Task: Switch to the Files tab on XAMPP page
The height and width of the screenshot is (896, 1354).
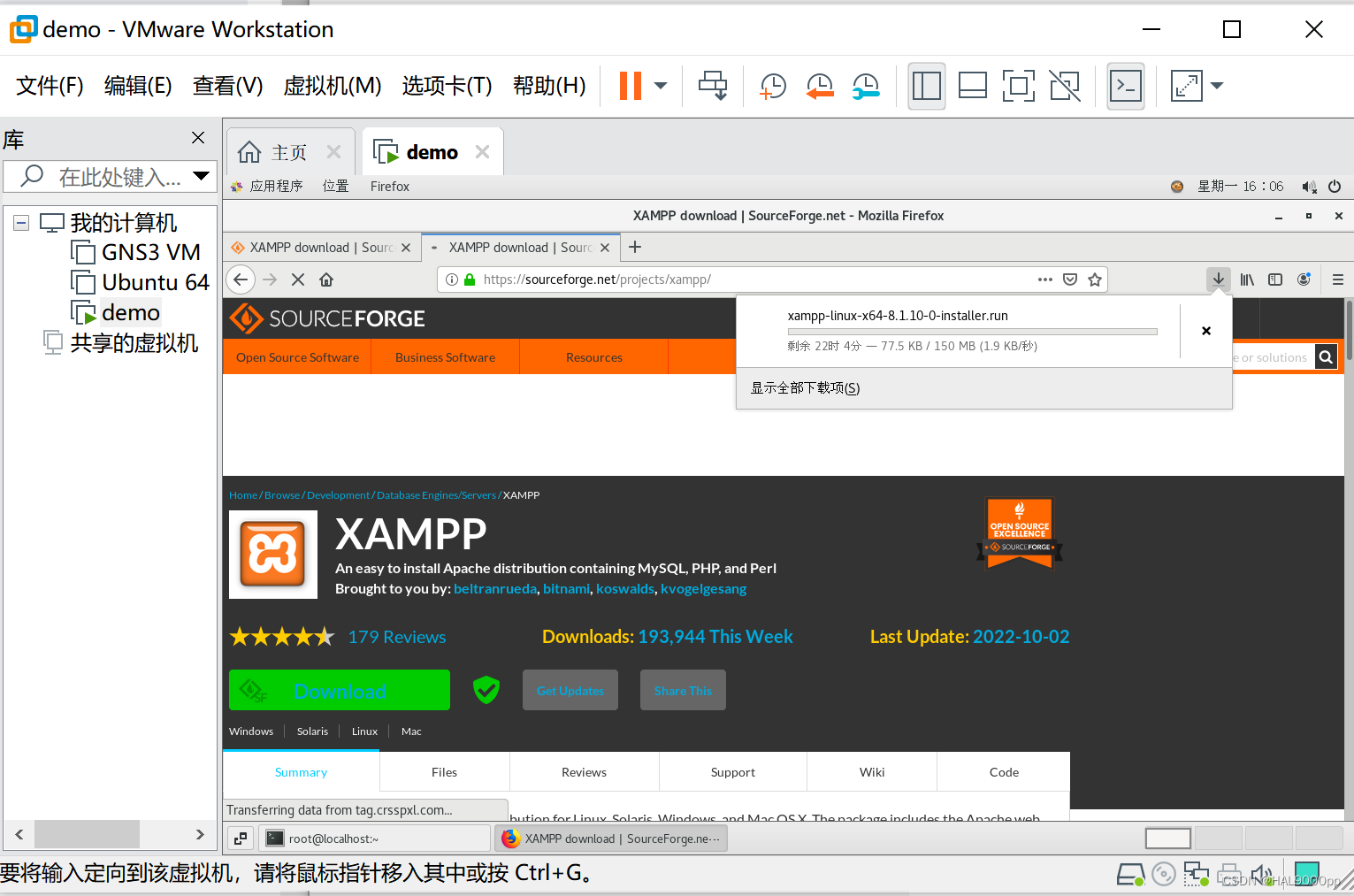Action: click(444, 772)
